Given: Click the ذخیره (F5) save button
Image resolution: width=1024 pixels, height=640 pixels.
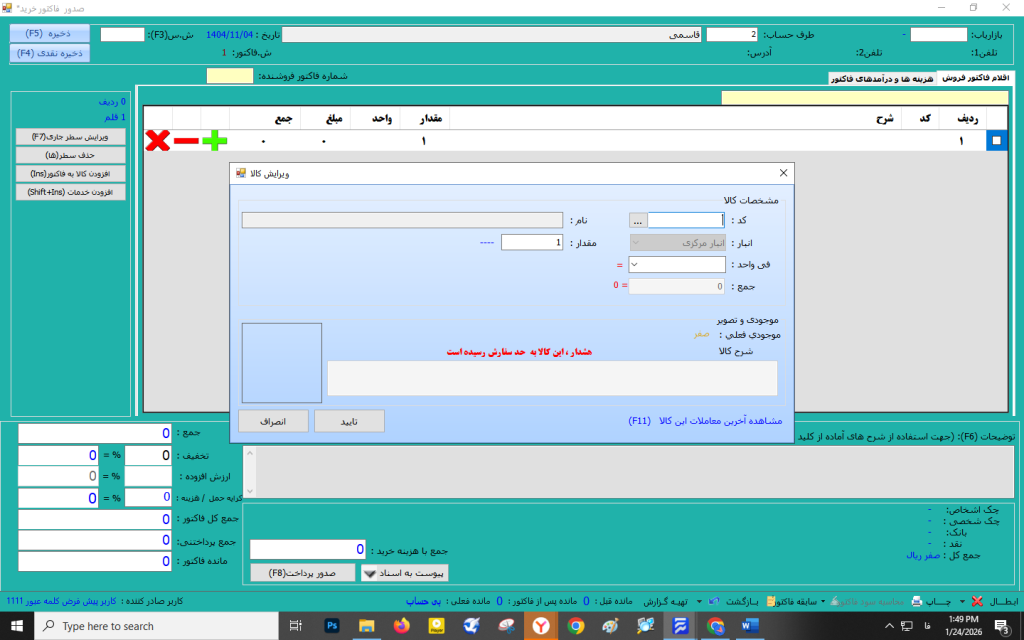Looking at the screenshot, I should point(49,33).
